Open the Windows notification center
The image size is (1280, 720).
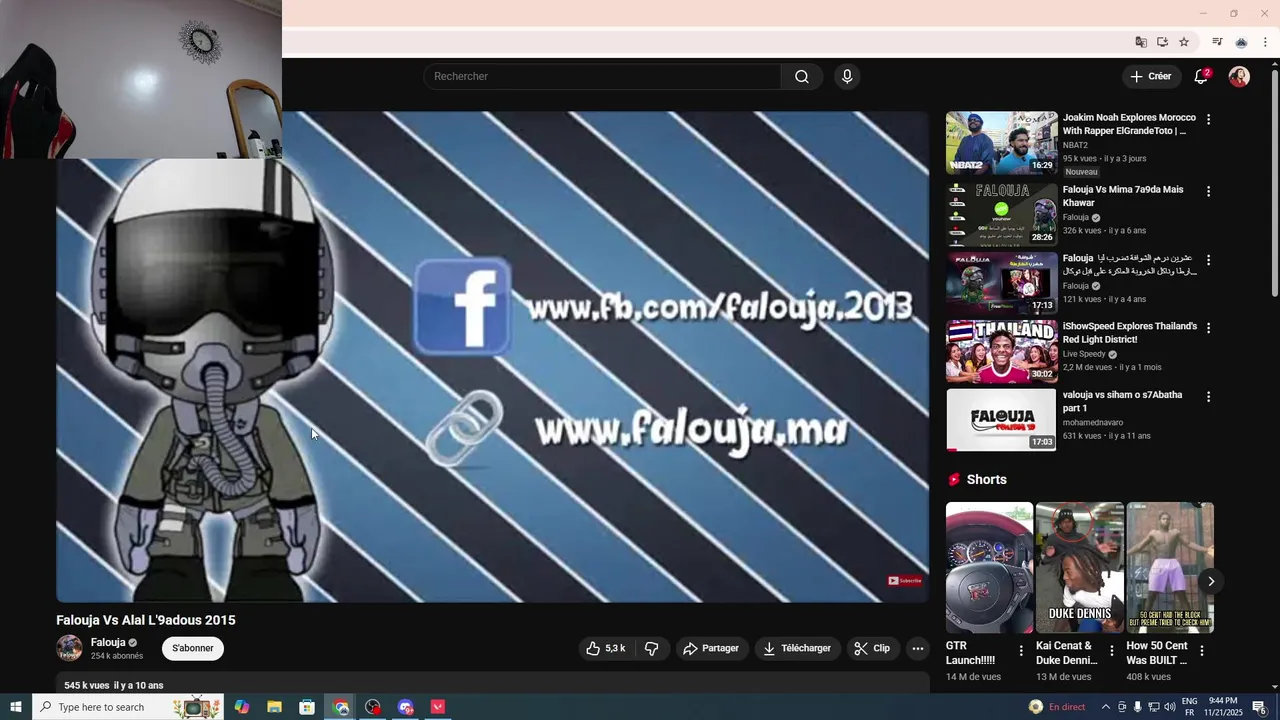tap(1259, 707)
